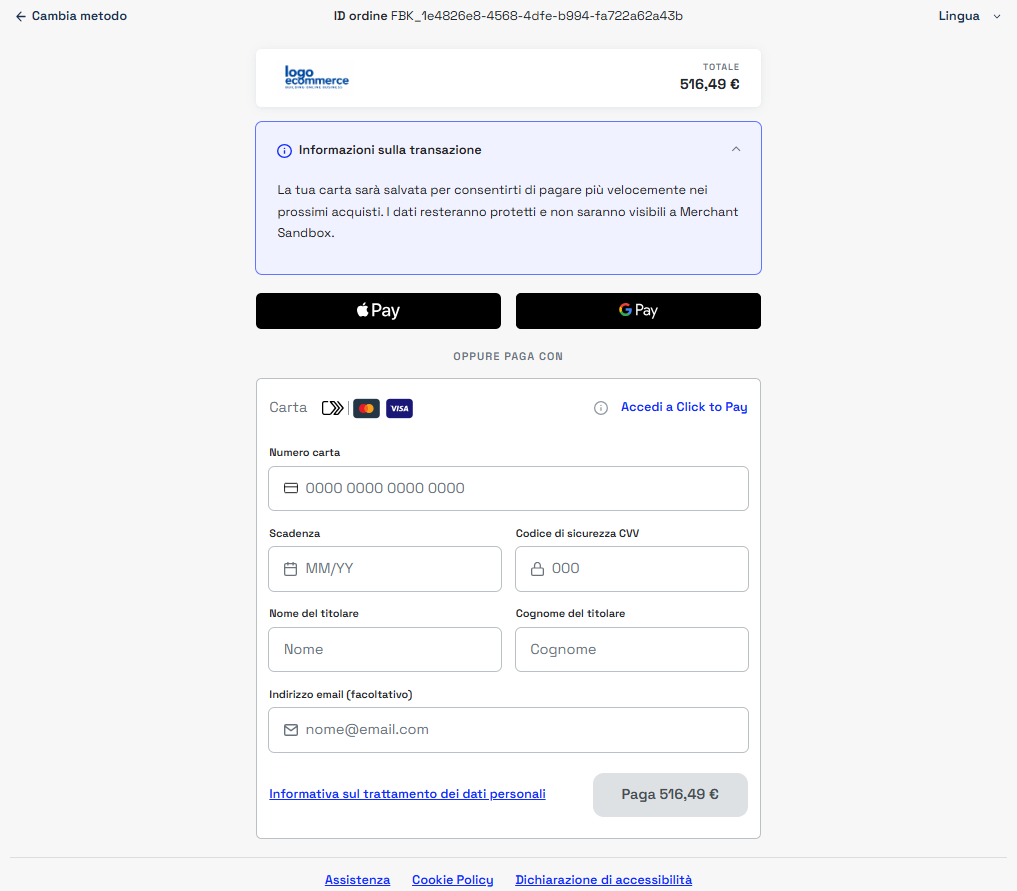Open info tooltip next to Click to Pay
Image resolution: width=1017 pixels, height=891 pixels.
[601, 408]
